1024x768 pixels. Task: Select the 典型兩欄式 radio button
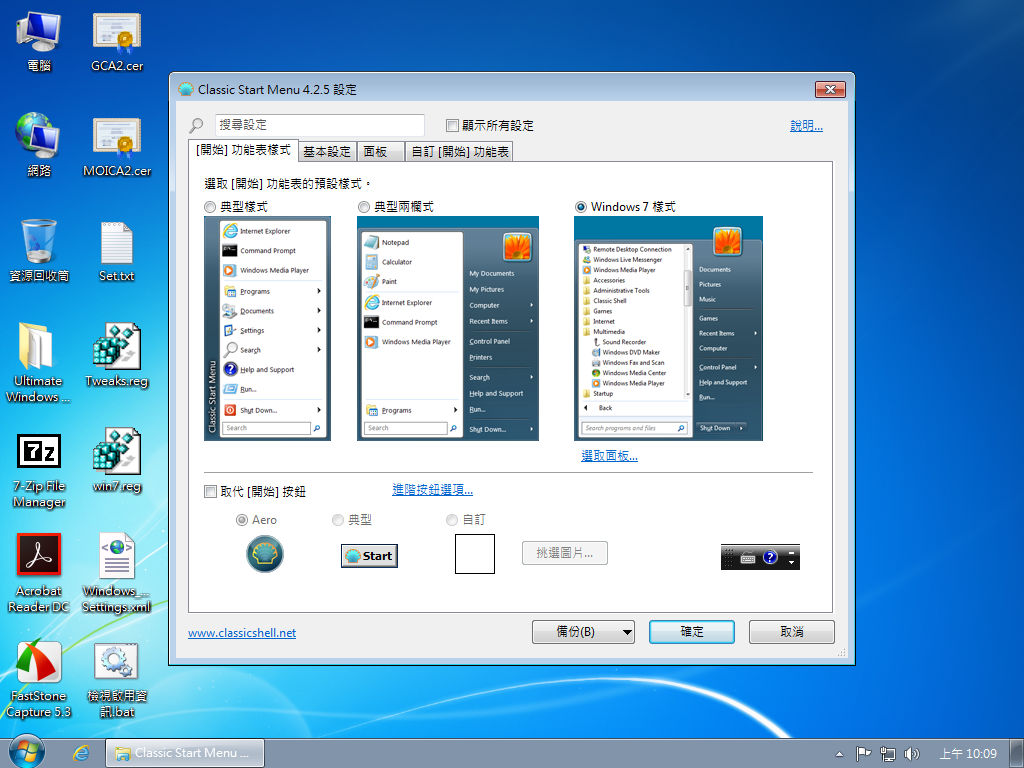pyautogui.click(x=364, y=207)
